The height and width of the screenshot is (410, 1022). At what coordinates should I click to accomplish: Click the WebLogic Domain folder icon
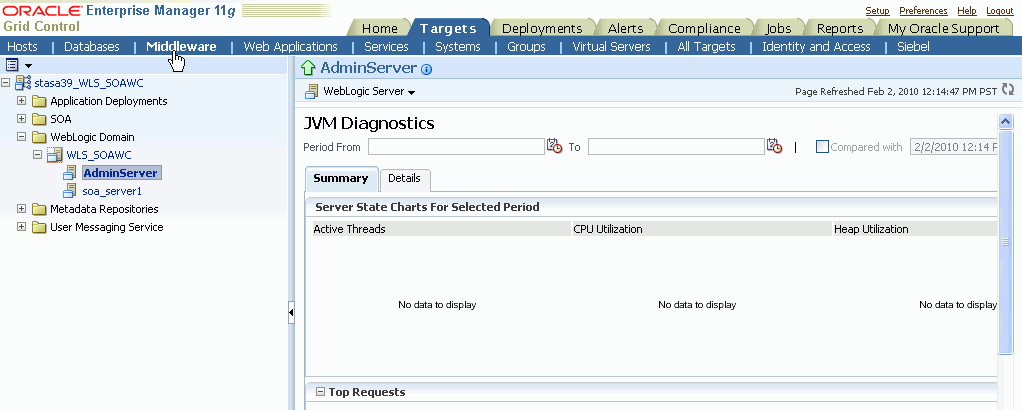pyautogui.click(x=39, y=137)
